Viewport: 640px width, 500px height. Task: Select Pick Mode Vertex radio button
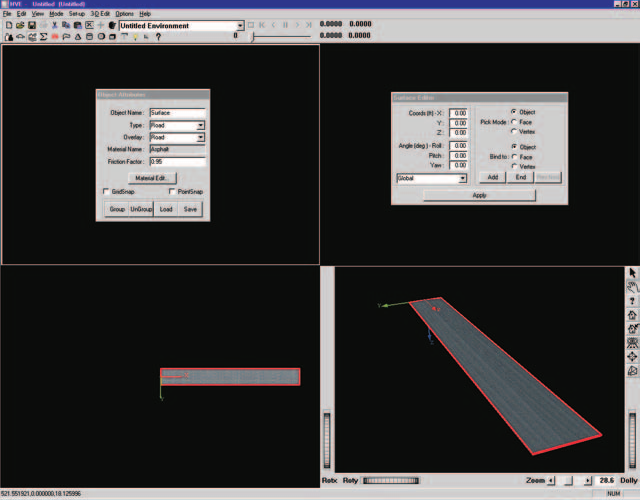514,131
